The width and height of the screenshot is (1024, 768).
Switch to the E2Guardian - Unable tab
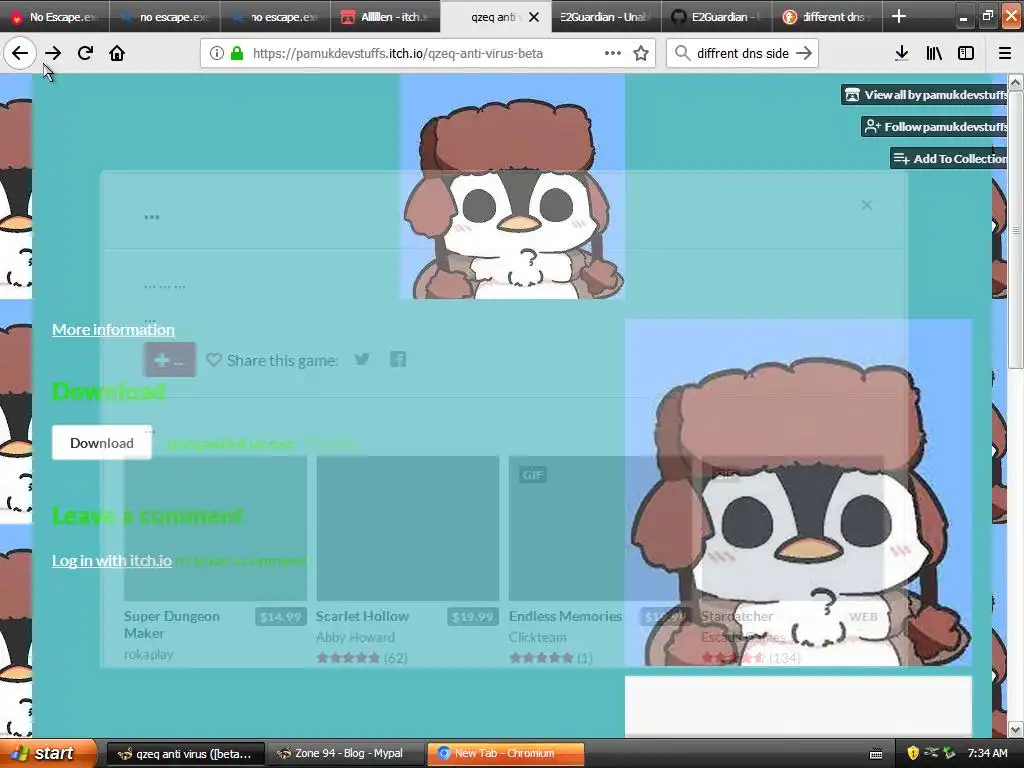click(606, 16)
